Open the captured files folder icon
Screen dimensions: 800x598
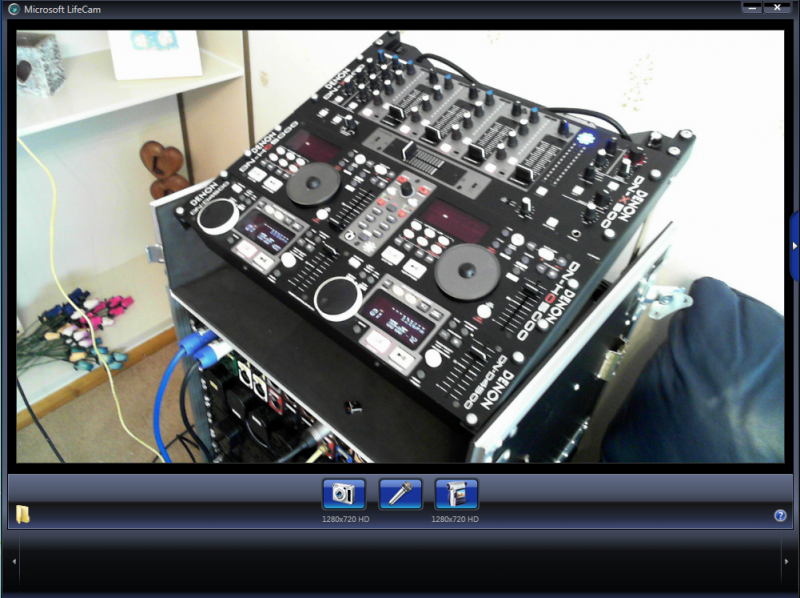(22, 514)
